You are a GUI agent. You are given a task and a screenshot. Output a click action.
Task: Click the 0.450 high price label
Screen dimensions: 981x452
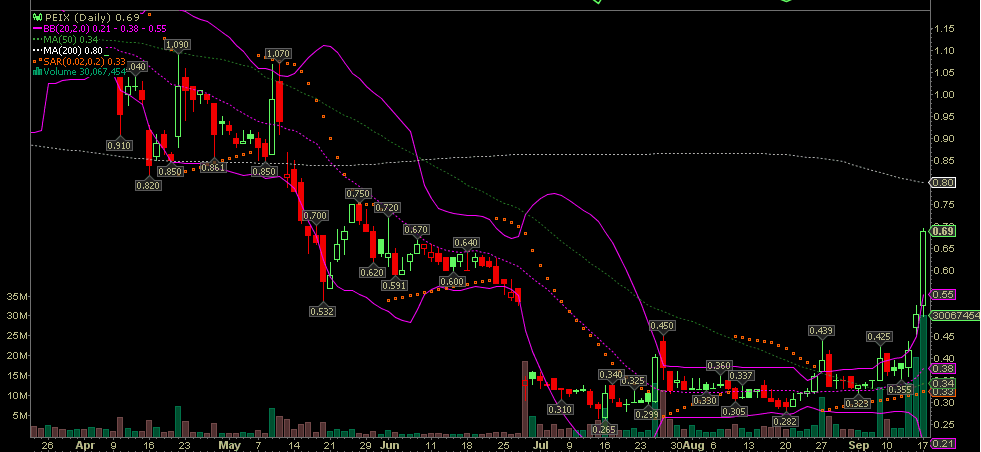pyautogui.click(x=662, y=326)
